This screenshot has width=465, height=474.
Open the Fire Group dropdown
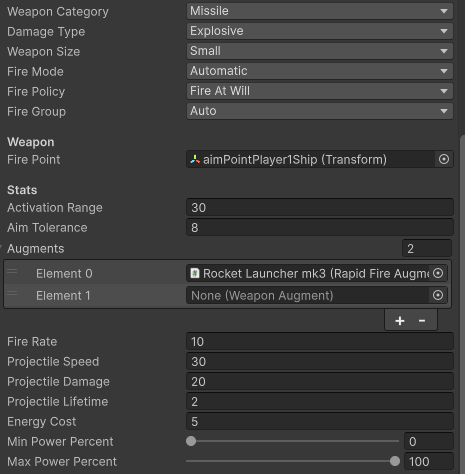319,111
